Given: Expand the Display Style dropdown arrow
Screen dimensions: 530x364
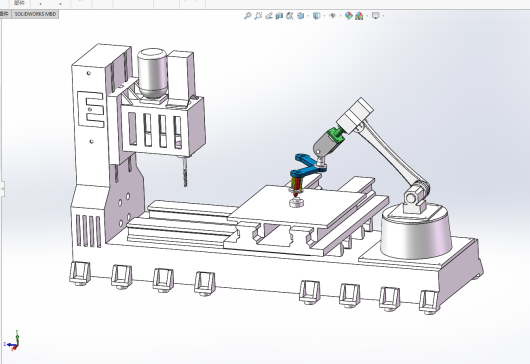Looking at the screenshot, I should click(324, 16).
